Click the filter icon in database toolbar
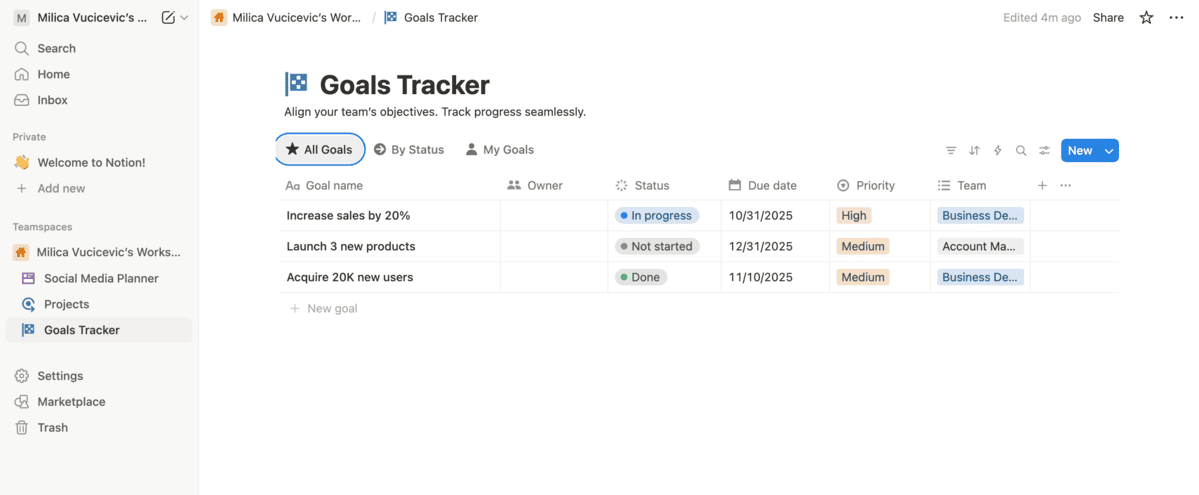The height and width of the screenshot is (495, 1199). [x=951, y=151]
